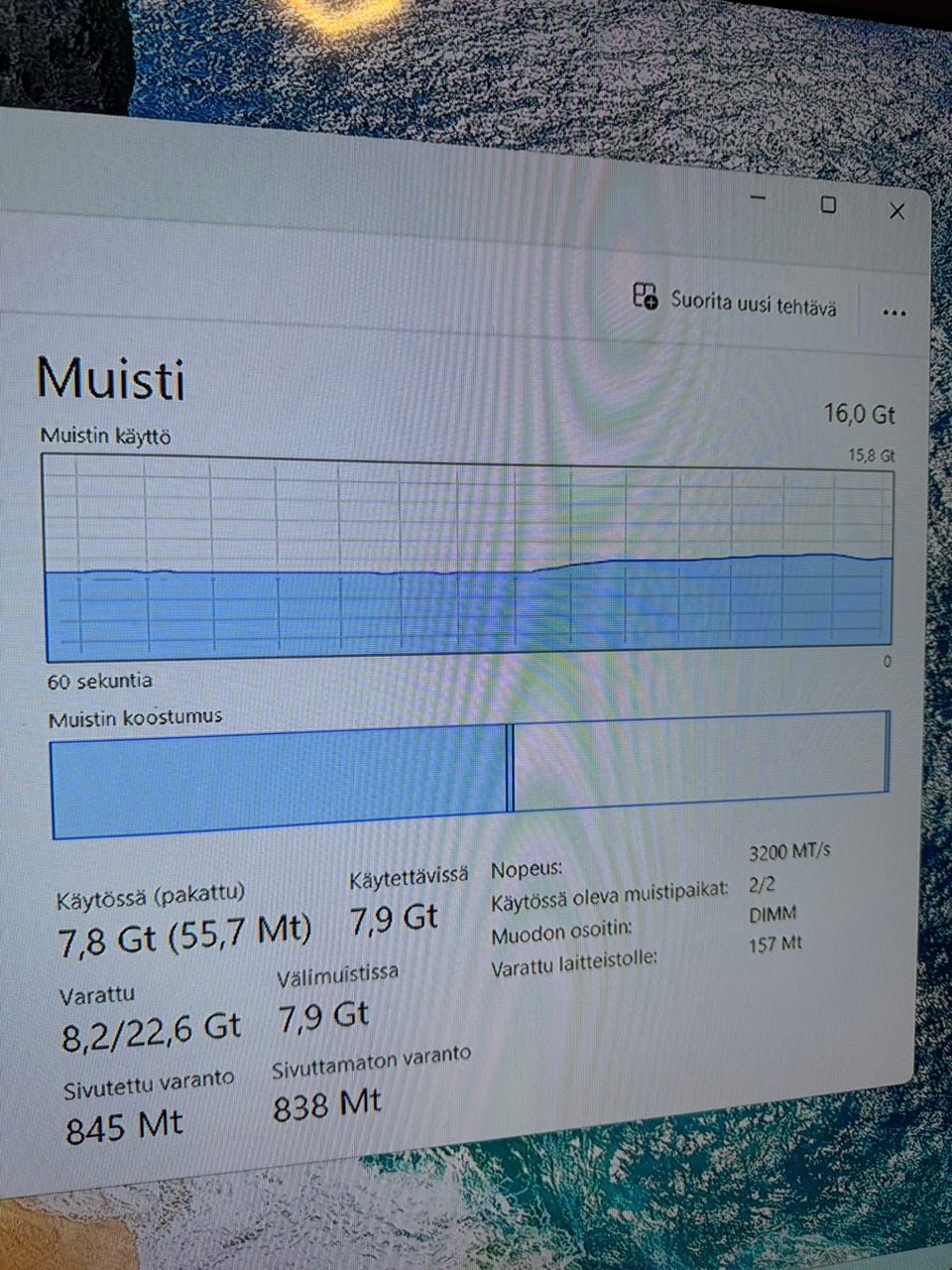Click the 7,8 Gt (55,7 Mt) value
Viewport: 952px width, 1270px height.
(x=184, y=936)
